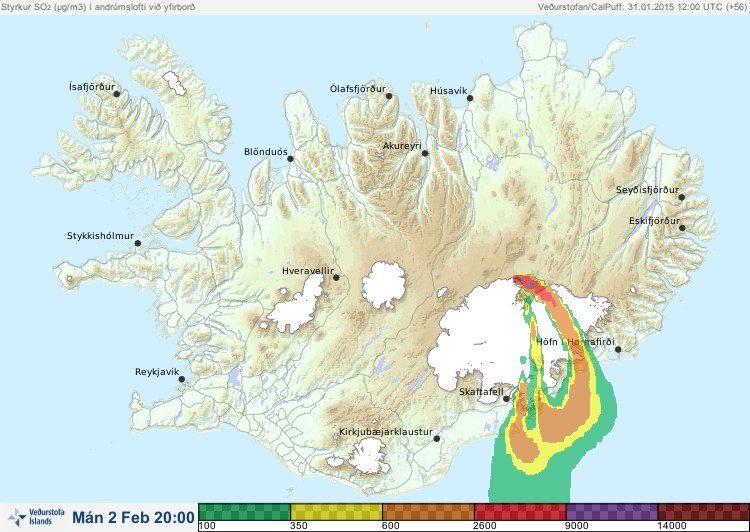The width and height of the screenshot is (750, 532).
Task: Click the 'Mán 2 Feb 20:00' forecast time
Action: pyautogui.click(x=133, y=517)
